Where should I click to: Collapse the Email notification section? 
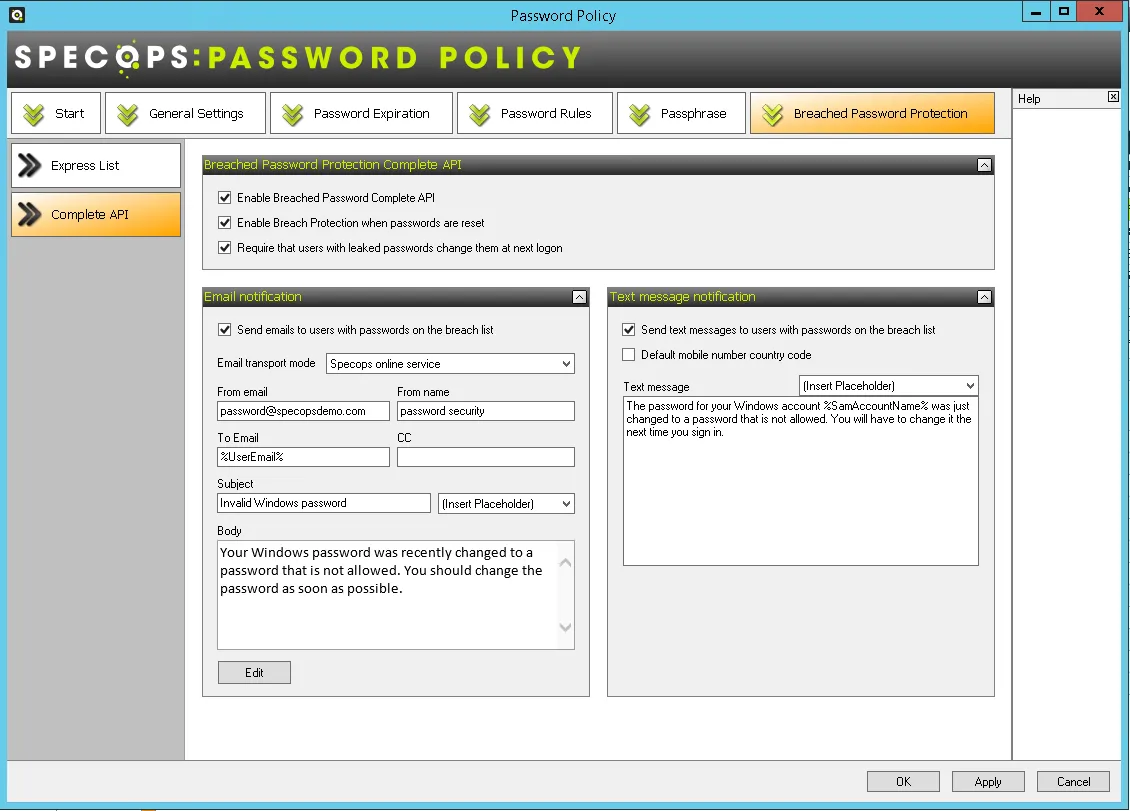point(579,297)
